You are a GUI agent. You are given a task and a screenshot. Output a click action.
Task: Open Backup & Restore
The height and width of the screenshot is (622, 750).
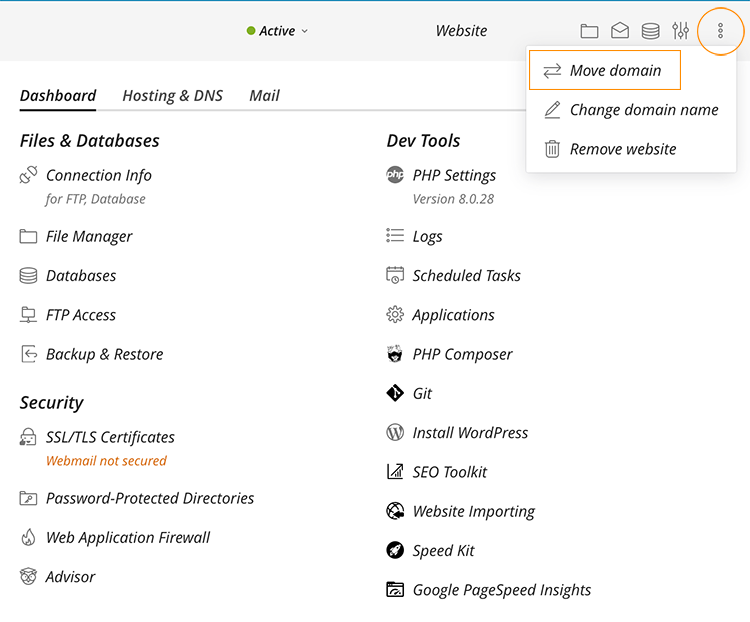pos(104,354)
